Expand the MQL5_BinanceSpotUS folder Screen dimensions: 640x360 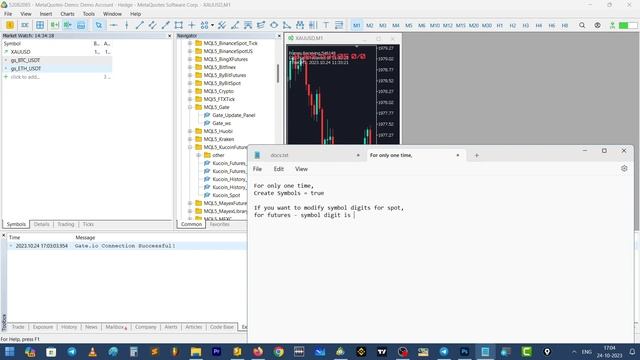click(x=190, y=51)
